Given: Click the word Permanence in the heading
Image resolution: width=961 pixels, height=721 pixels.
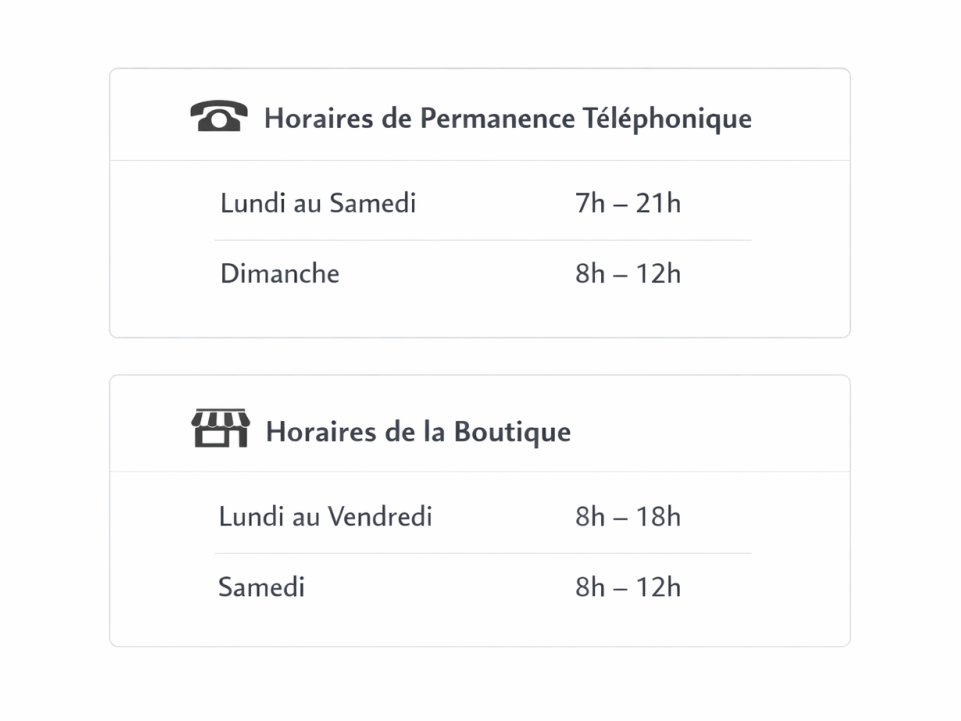Looking at the screenshot, I should click(x=496, y=118).
